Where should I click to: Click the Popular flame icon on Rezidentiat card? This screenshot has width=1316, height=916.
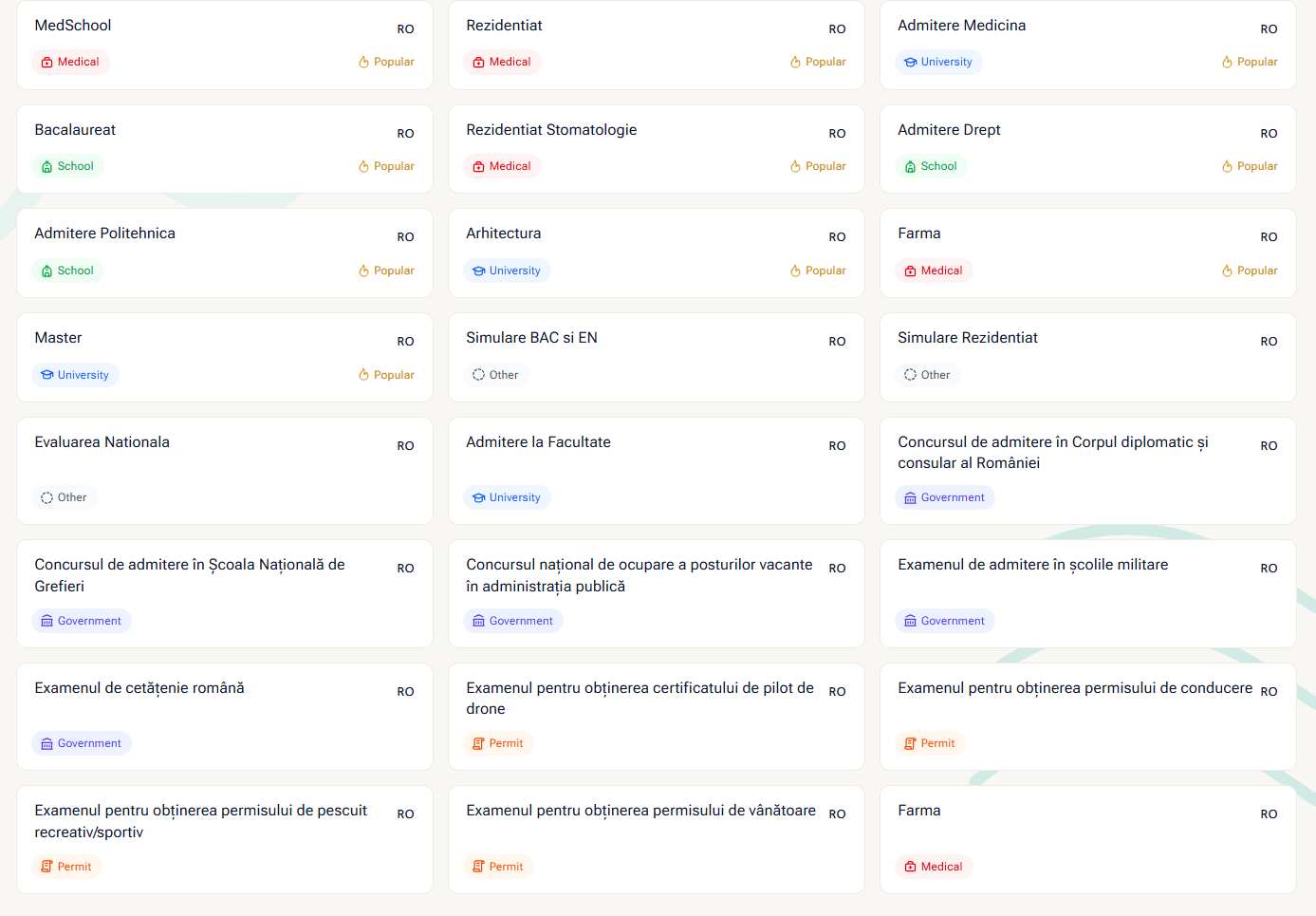[x=795, y=63]
